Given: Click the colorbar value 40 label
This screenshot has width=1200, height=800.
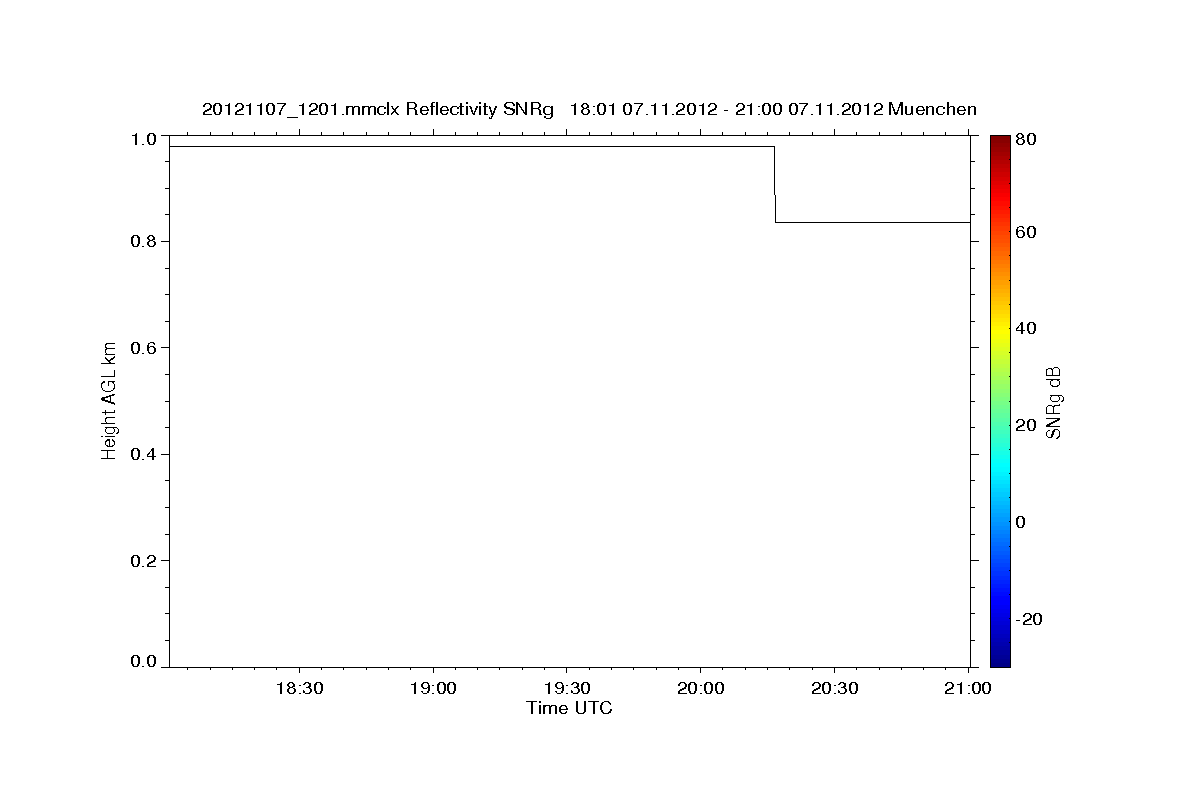Looking at the screenshot, I should 1025,329.
